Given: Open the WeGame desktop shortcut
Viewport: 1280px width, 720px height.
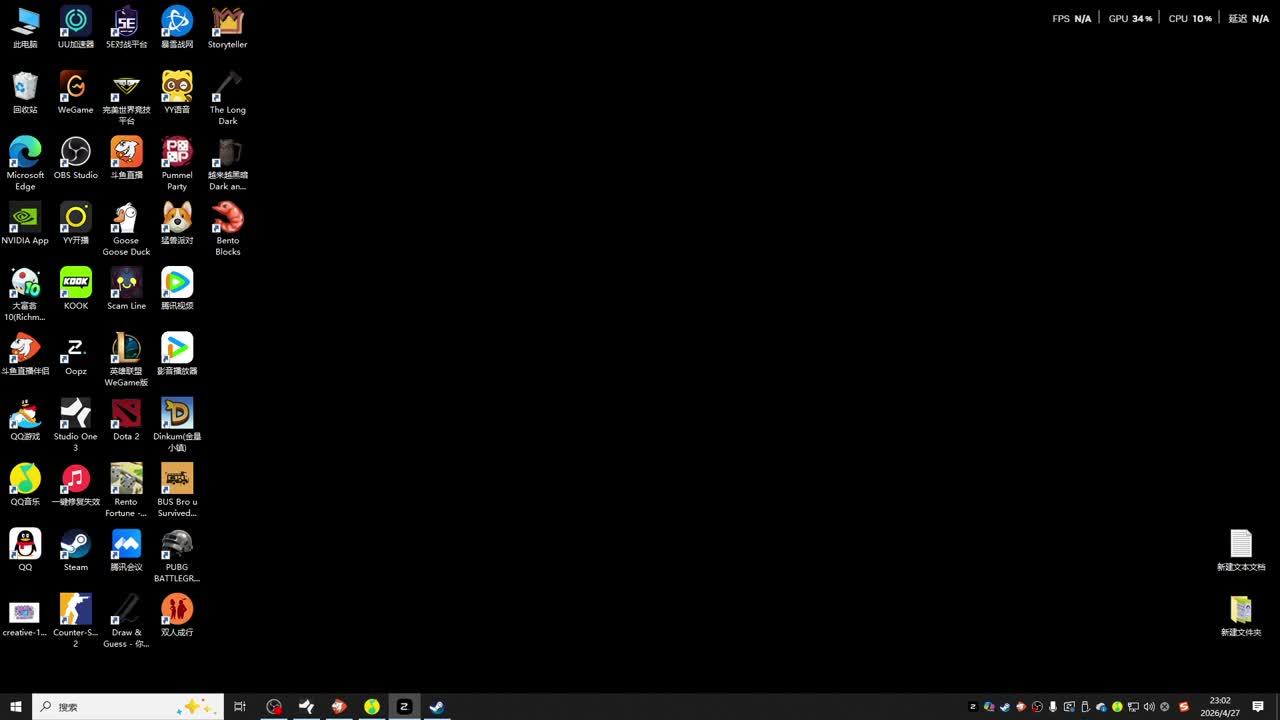Looking at the screenshot, I should 76,88.
